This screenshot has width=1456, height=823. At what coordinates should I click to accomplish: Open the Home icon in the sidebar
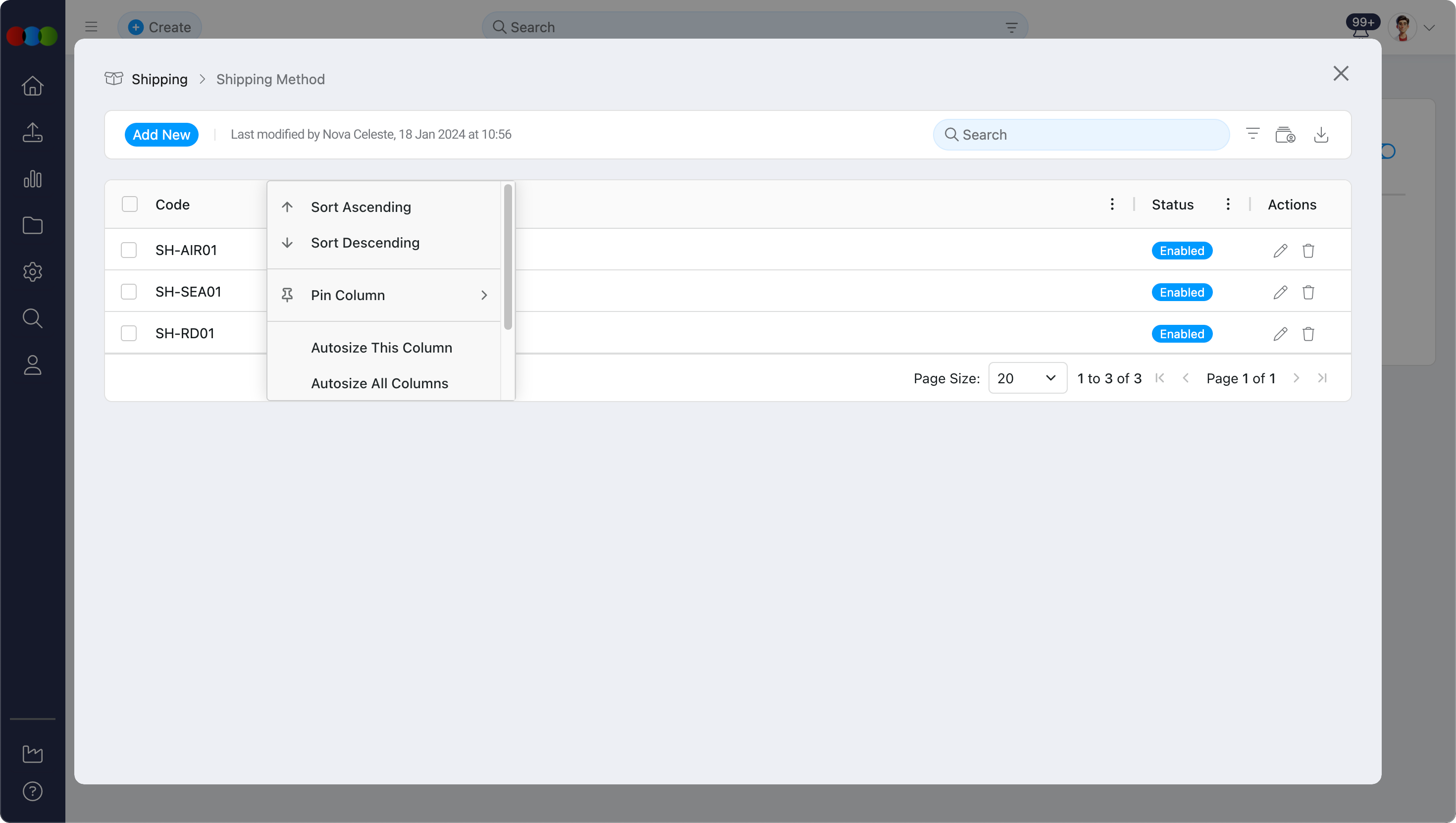[32, 86]
